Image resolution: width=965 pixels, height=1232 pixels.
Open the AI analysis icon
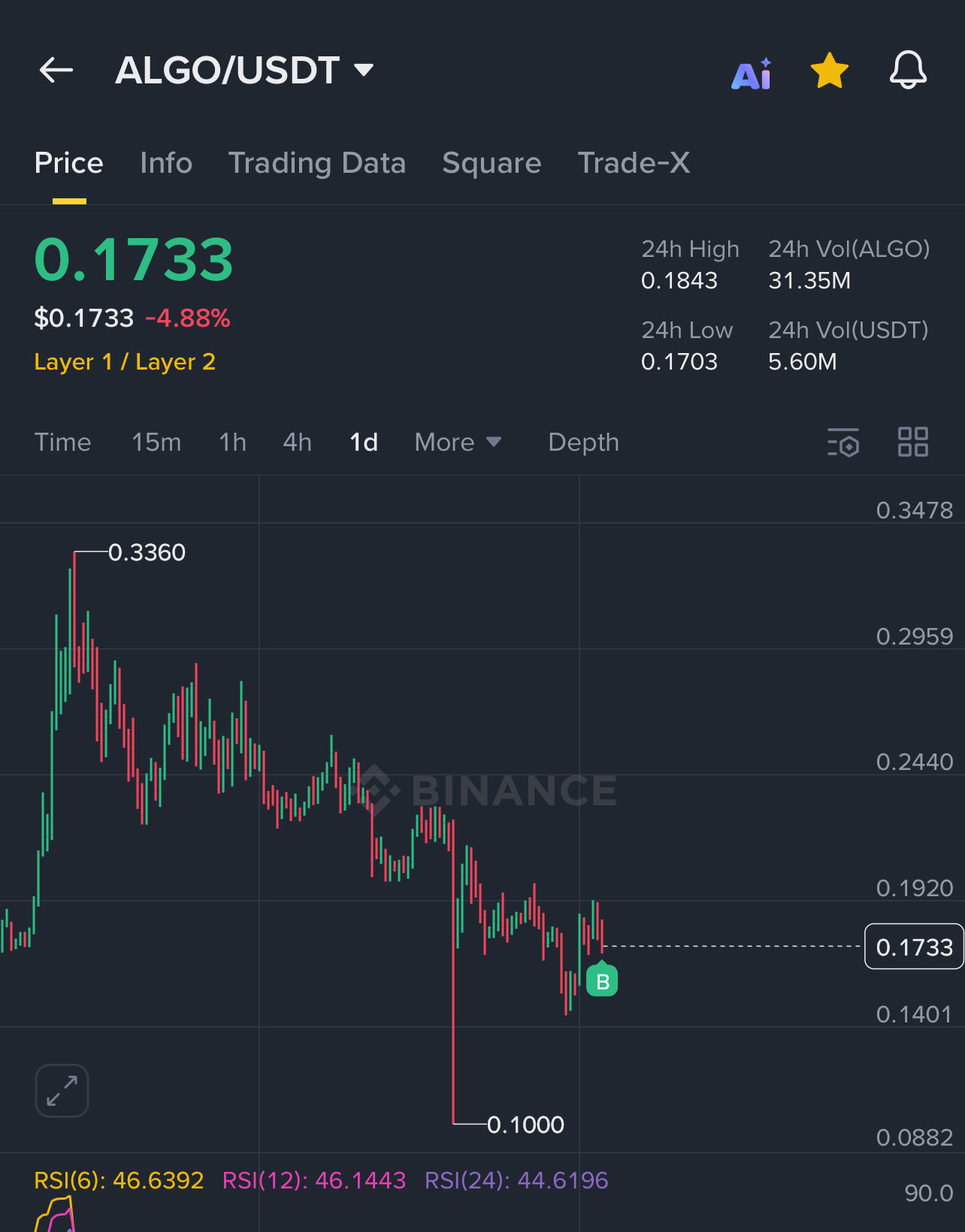[x=752, y=74]
